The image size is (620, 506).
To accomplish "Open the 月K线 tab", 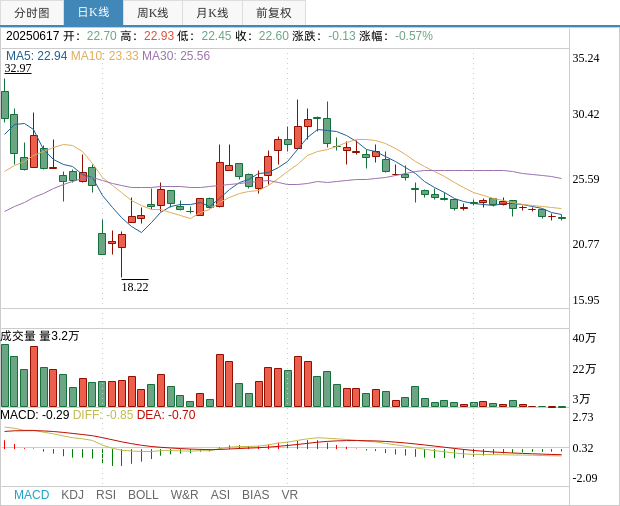I will pos(212,13).
